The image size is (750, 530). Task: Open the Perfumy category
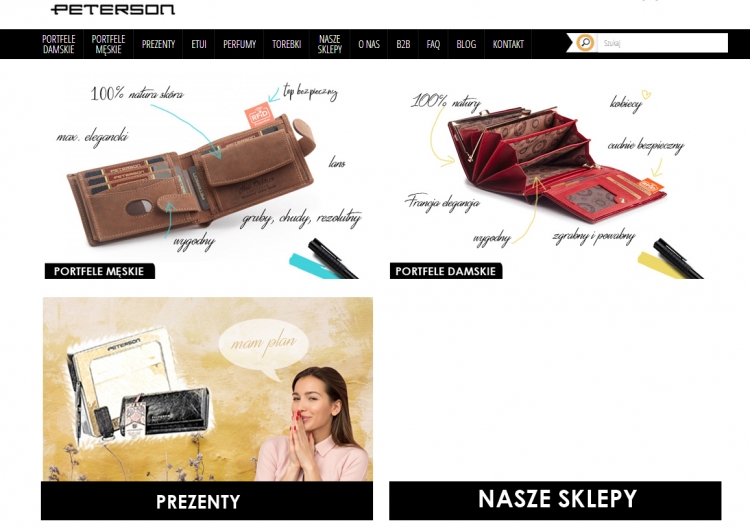(239, 44)
